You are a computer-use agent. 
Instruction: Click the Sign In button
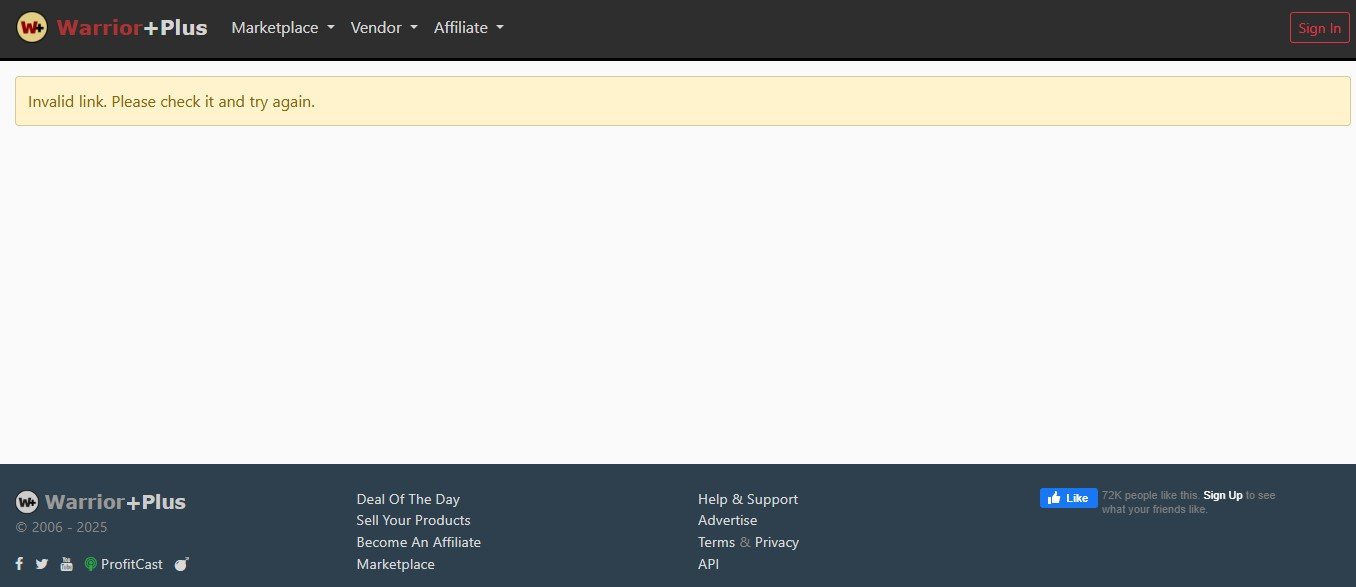tap(1319, 28)
